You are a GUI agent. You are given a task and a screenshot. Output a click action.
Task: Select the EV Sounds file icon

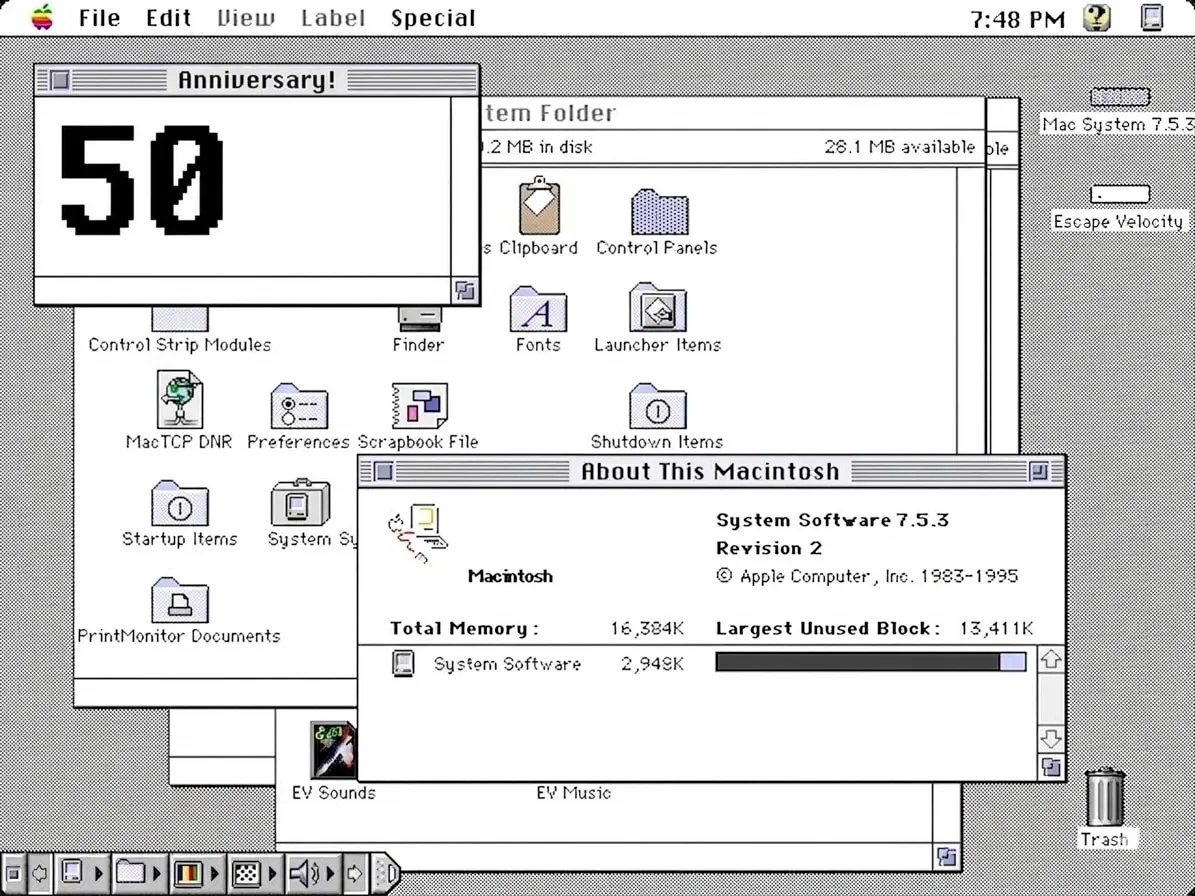[x=334, y=748]
